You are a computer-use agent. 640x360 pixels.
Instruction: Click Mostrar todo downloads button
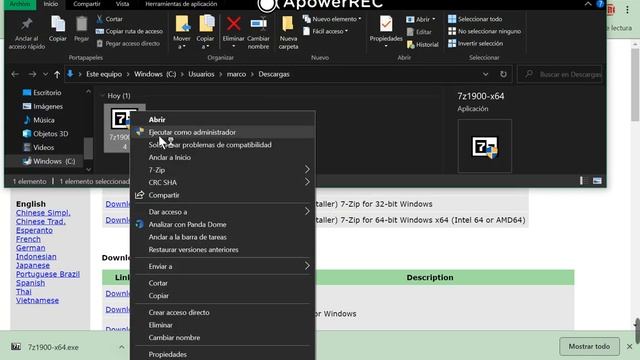(x=589, y=347)
